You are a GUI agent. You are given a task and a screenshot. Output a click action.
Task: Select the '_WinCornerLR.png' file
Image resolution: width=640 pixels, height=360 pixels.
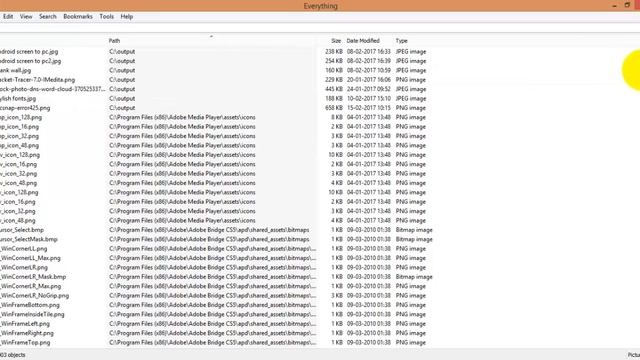pyautogui.click(x=24, y=268)
